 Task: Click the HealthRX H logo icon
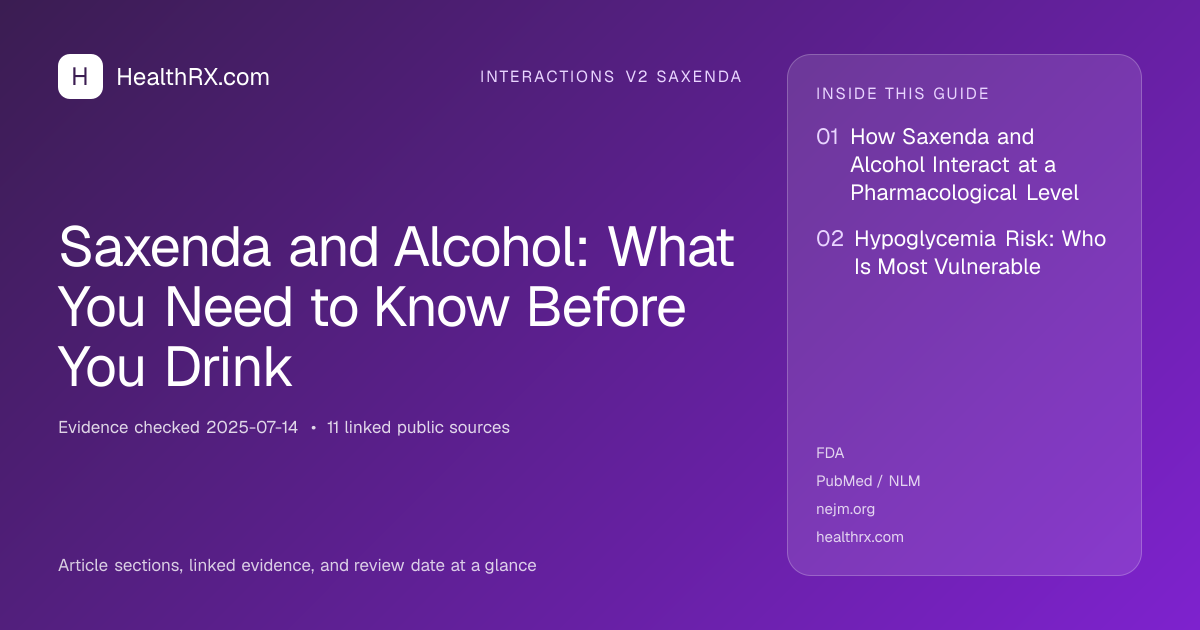80,76
